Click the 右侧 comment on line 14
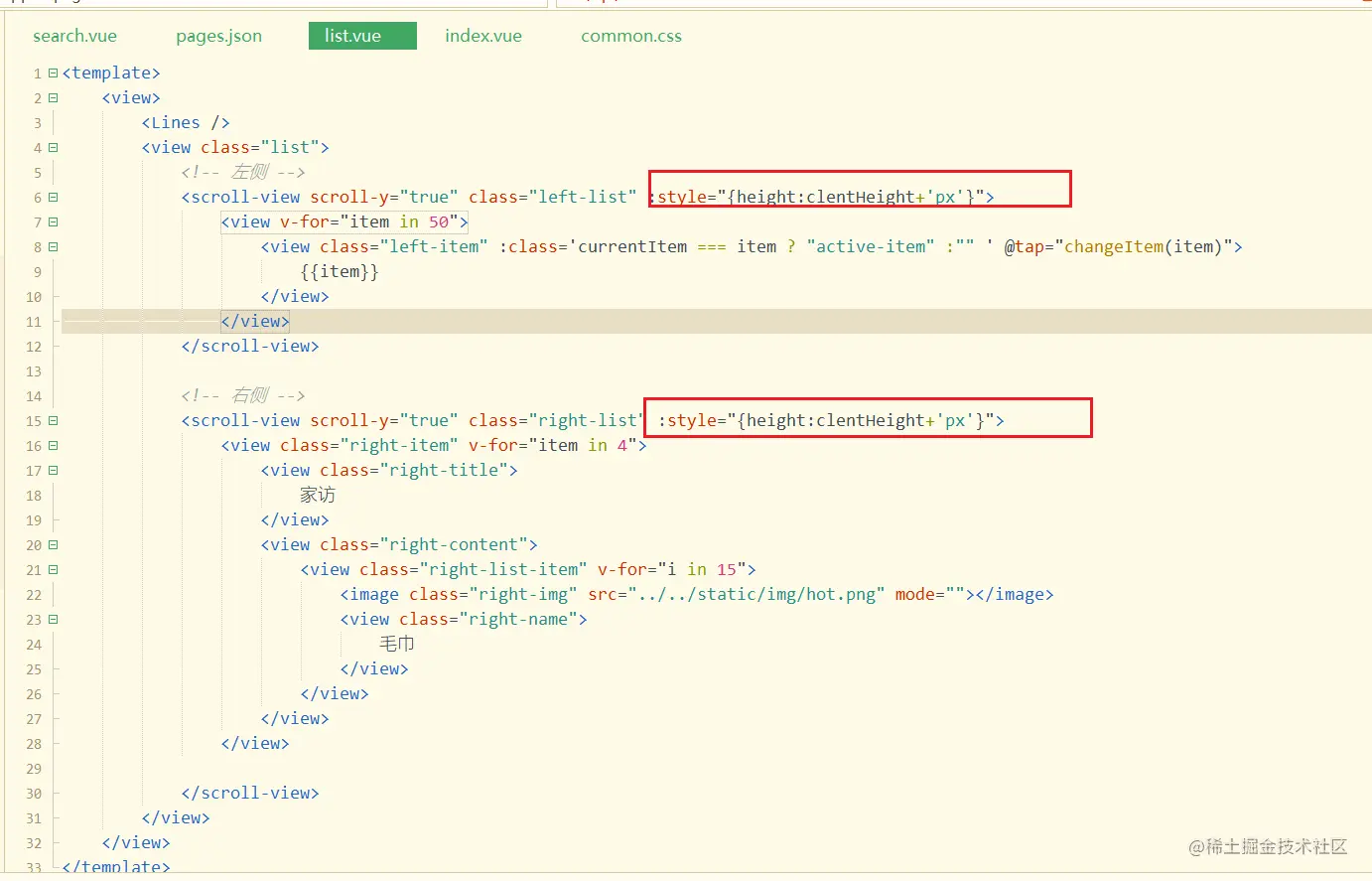The height and width of the screenshot is (881, 1372). click(x=243, y=395)
